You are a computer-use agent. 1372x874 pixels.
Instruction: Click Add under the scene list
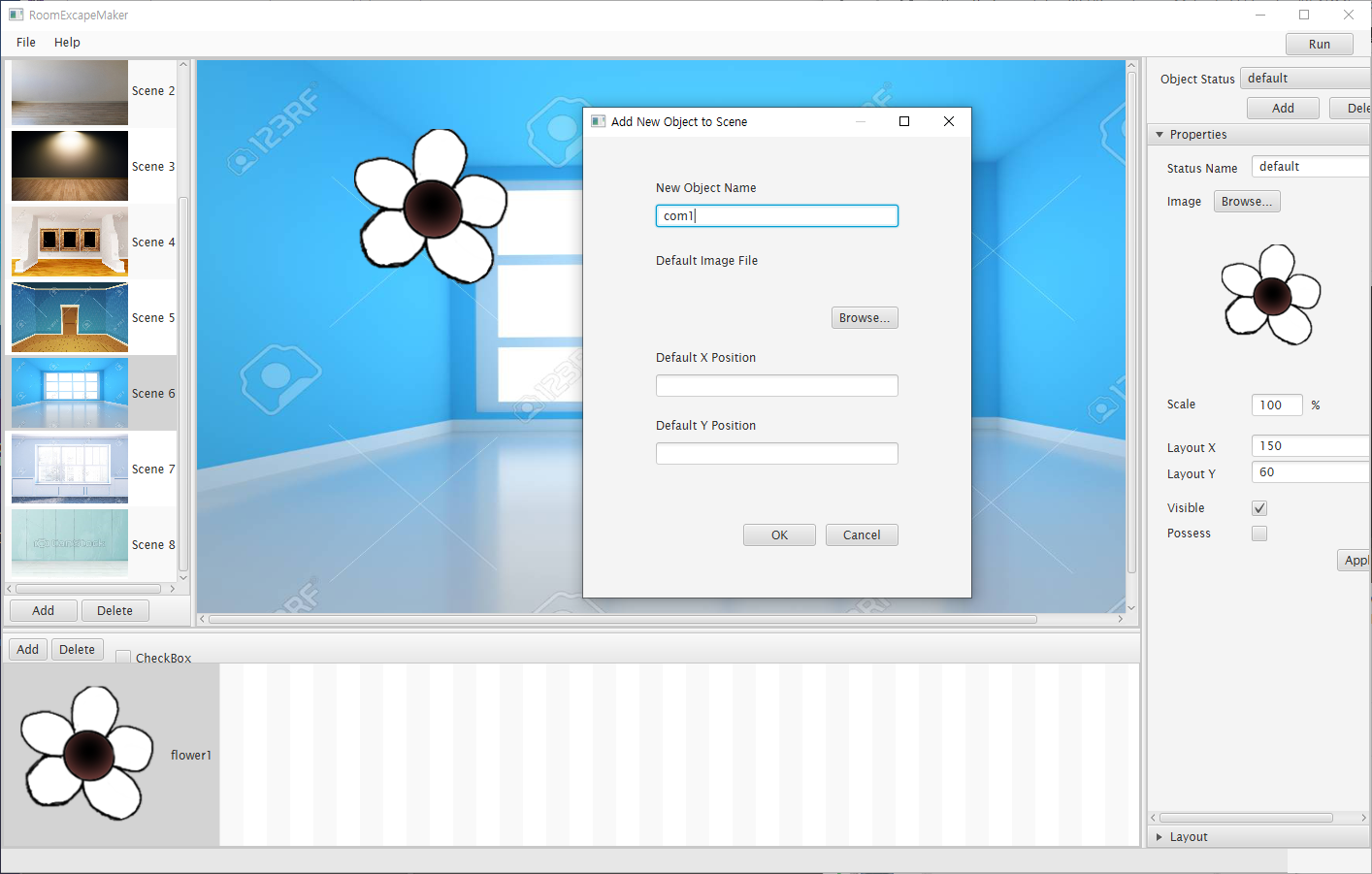44,611
